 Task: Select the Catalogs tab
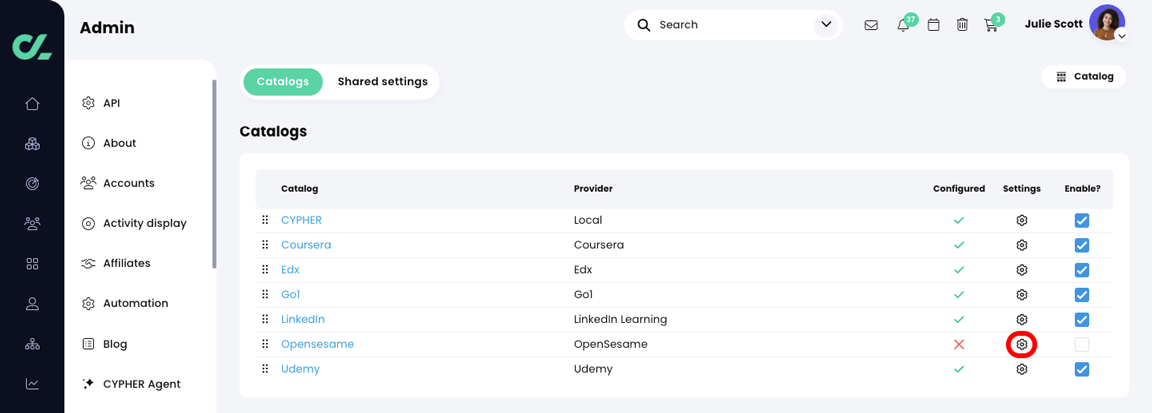point(283,82)
